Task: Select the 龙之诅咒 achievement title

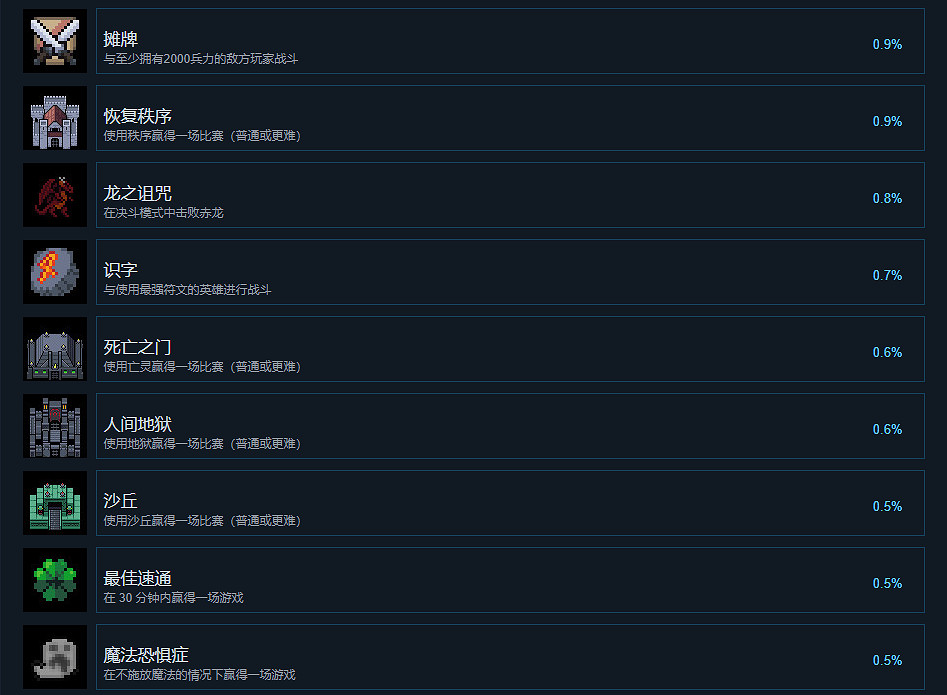Action: click(x=137, y=193)
